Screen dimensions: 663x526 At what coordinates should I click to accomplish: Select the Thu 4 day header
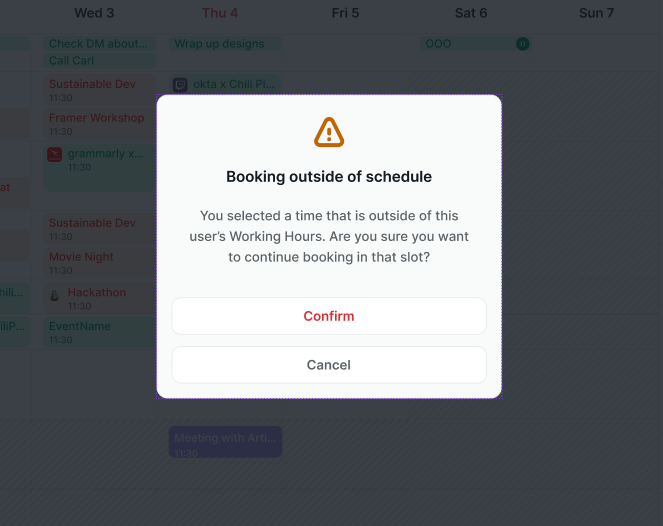point(220,13)
